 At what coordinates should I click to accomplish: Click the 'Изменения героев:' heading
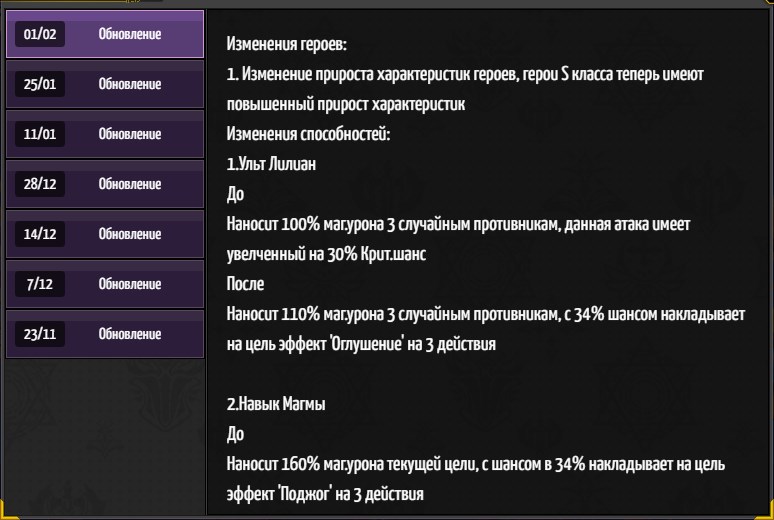(x=287, y=44)
